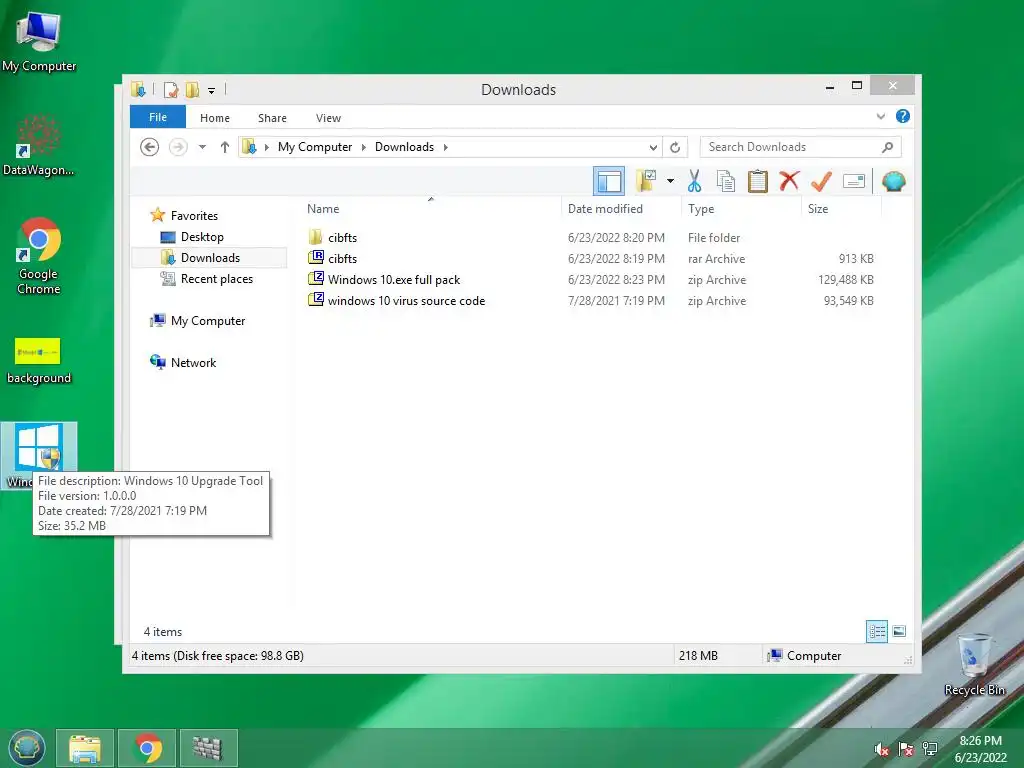Click the muted volume tray icon
This screenshot has height=768, width=1024.
882,749
